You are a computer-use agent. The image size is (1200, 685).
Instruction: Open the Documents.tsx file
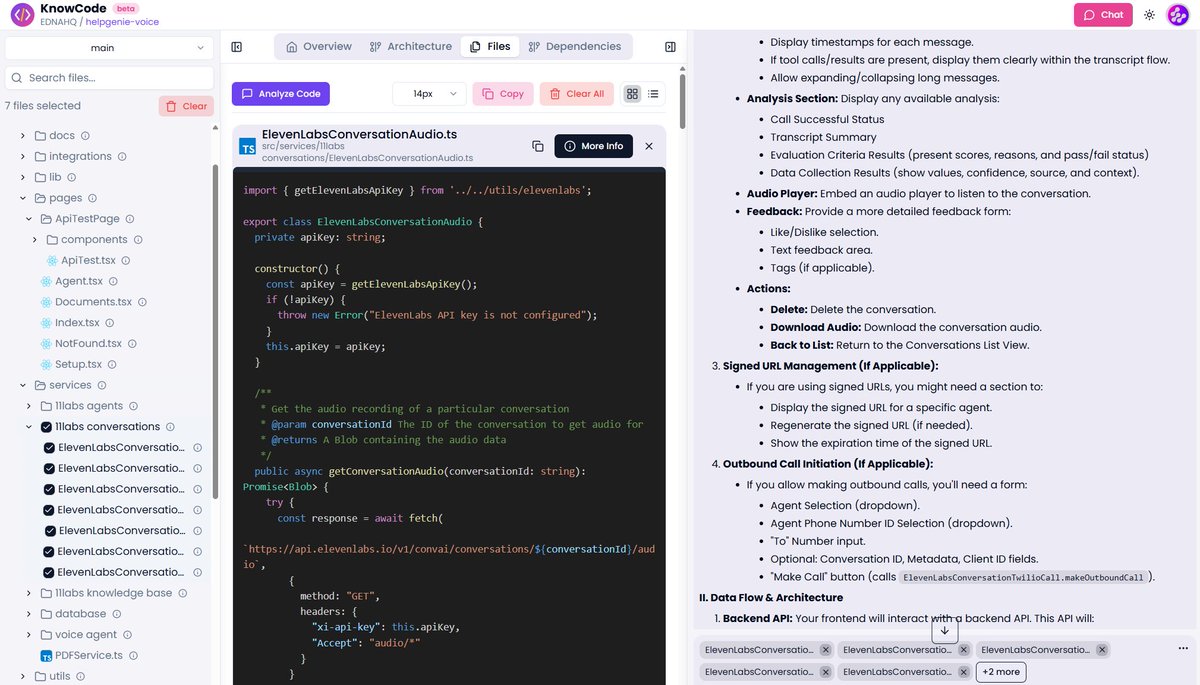point(93,302)
